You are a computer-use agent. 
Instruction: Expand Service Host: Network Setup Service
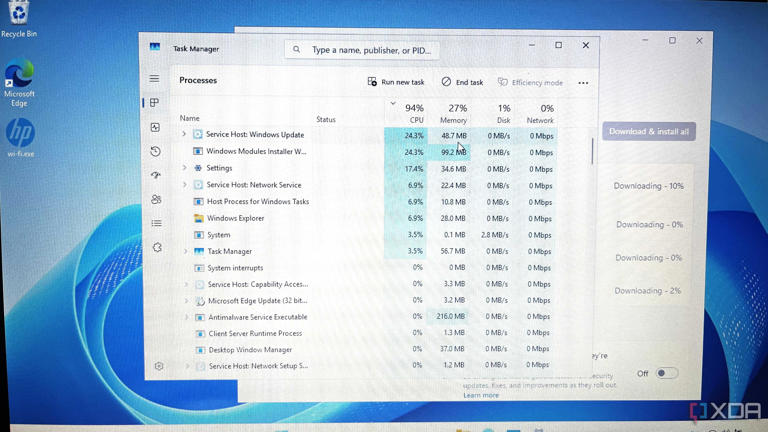pos(187,366)
